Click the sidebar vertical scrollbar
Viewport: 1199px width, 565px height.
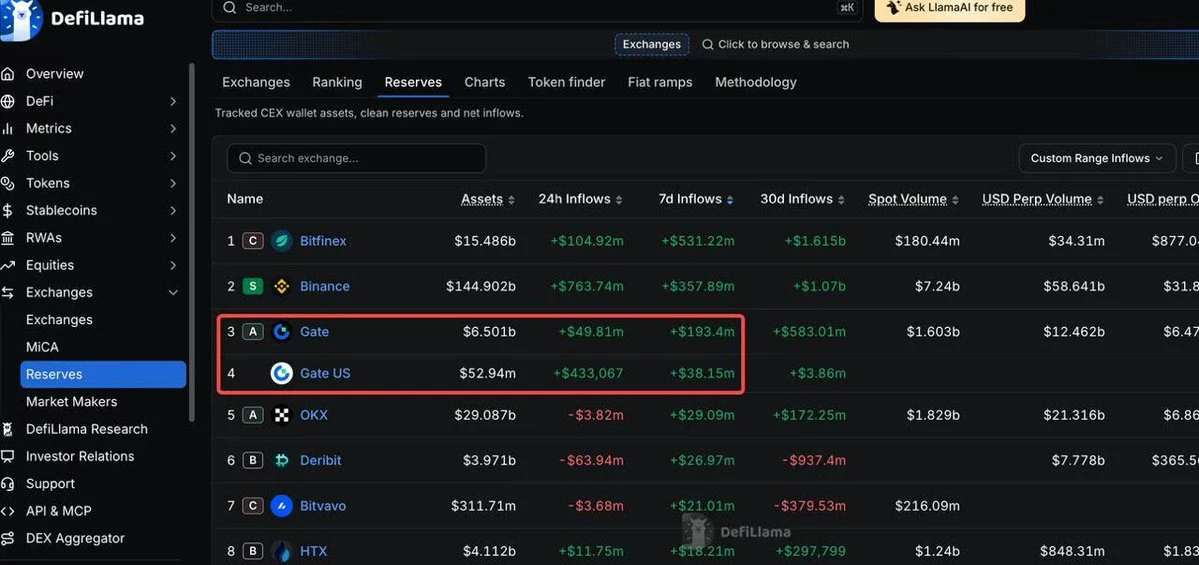(191, 241)
